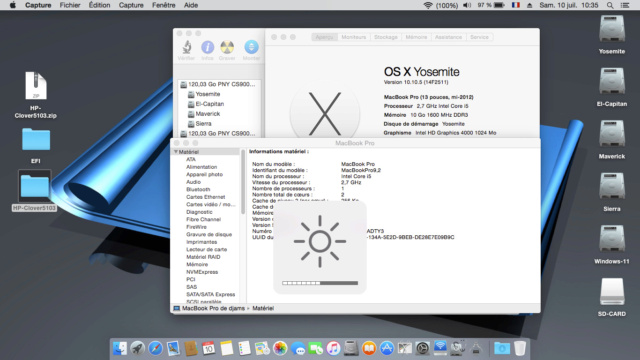Image resolution: width=640 pixels, height=360 pixels.
Task: Select NVMExpress in the sidebar
Action: click(x=202, y=272)
